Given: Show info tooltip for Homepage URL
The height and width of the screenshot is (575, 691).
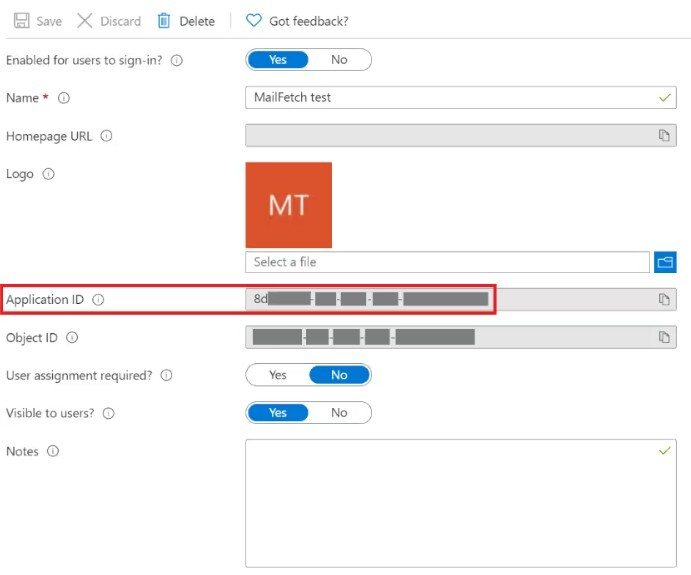Looking at the screenshot, I should tap(107, 136).
